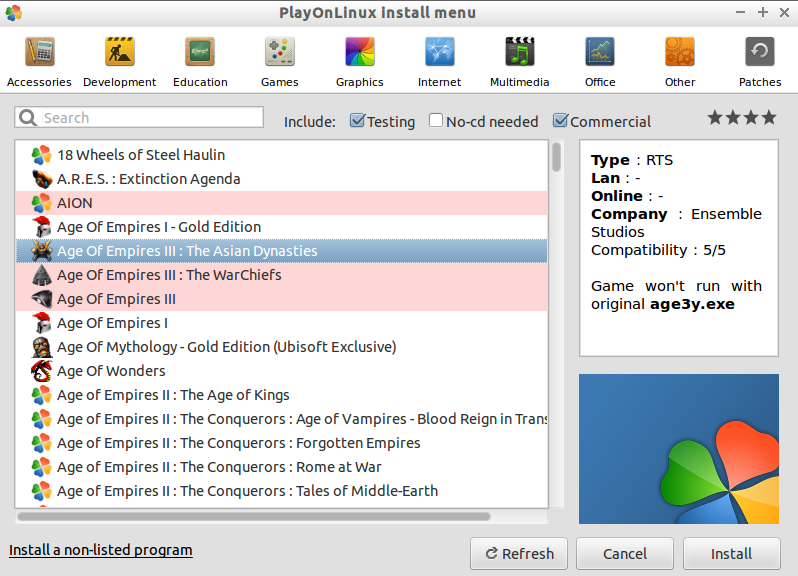
Task: Click the four-star rating display
Action: click(742, 118)
